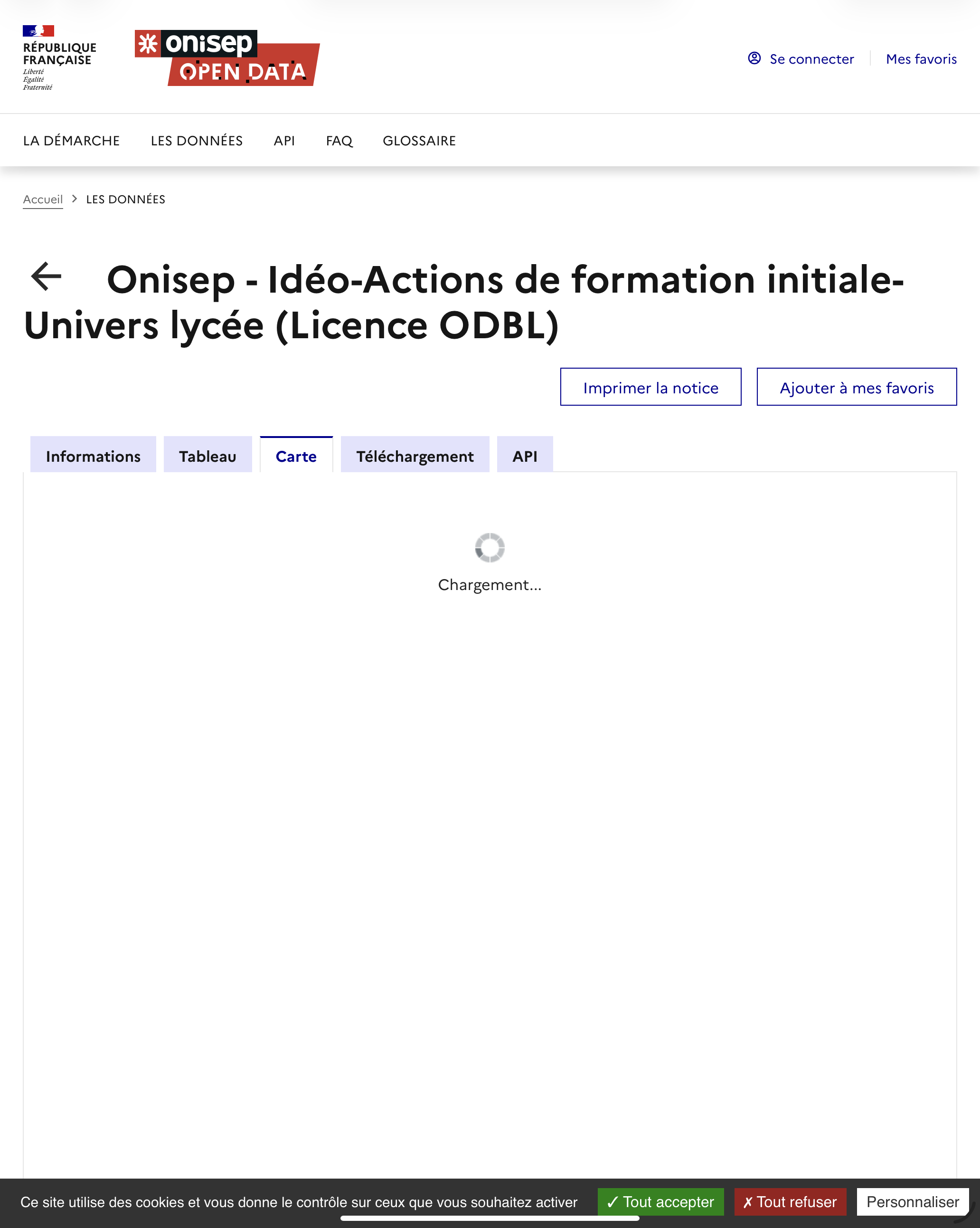Image resolution: width=980 pixels, height=1228 pixels.
Task: Select the Carte tab
Action: [295, 456]
